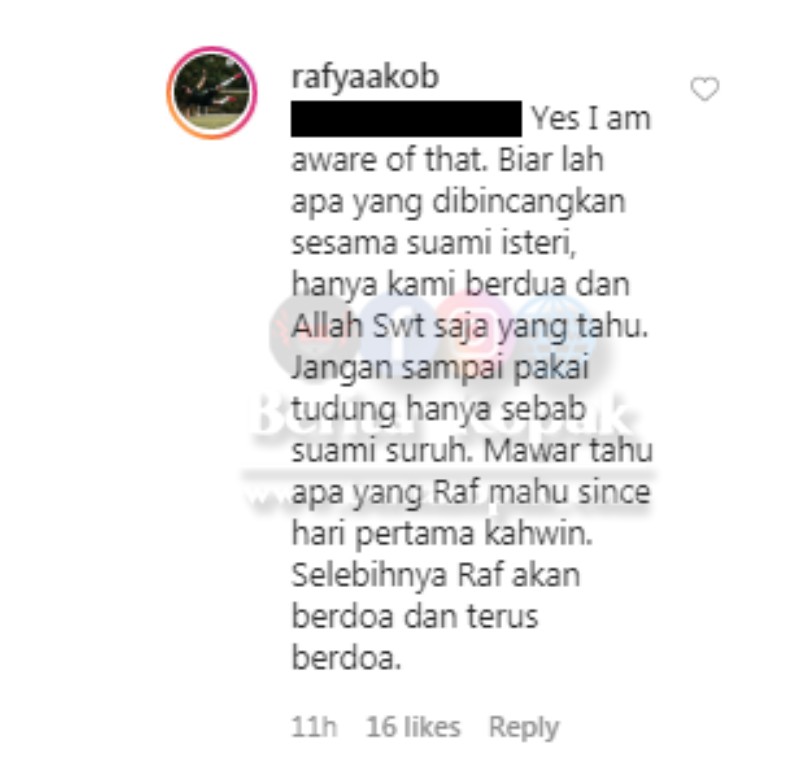Reply to rafyaakob's comment
The image size is (800, 778).
coord(523,727)
